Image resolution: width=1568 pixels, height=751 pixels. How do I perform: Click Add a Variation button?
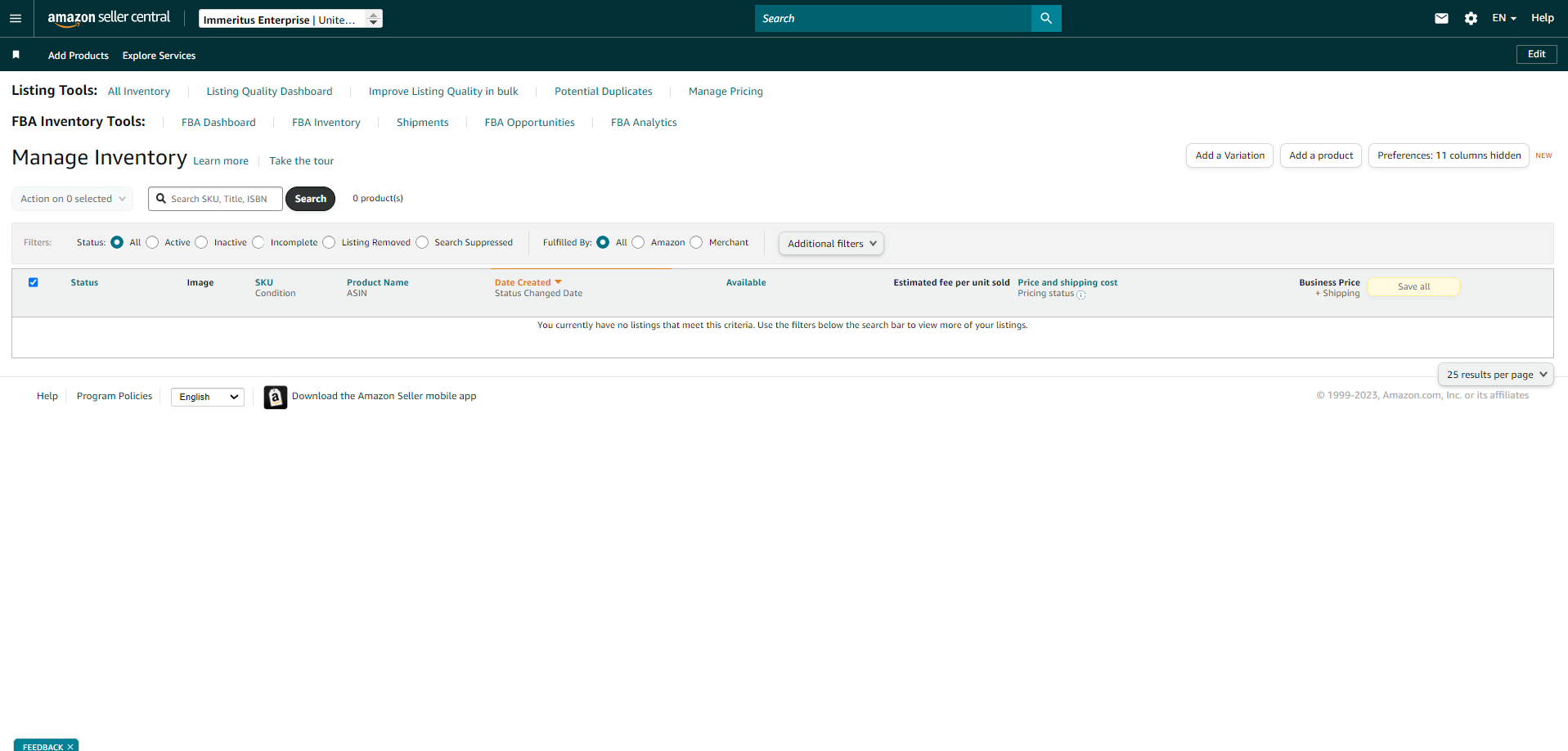point(1230,155)
